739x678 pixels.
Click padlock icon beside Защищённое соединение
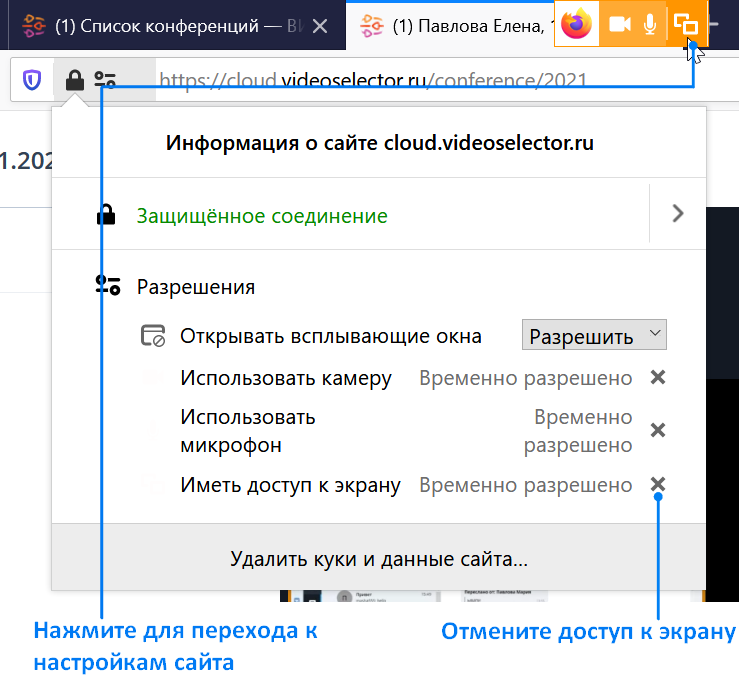[106, 215]
